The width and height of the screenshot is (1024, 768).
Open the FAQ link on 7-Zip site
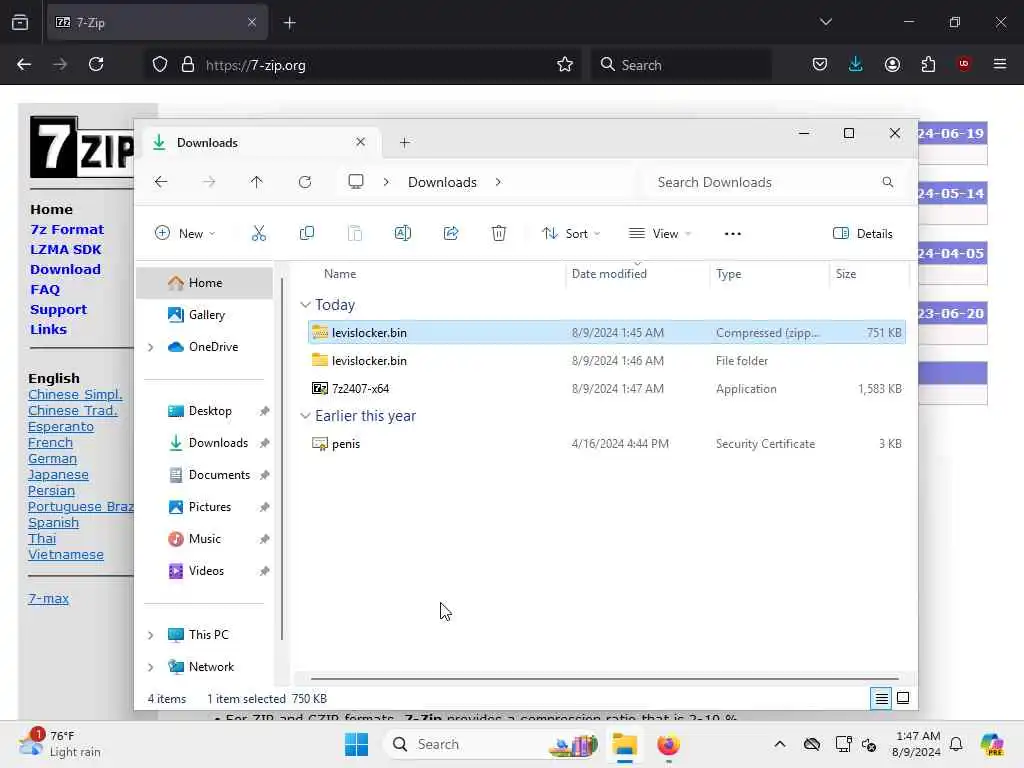[x=44, y=289]
